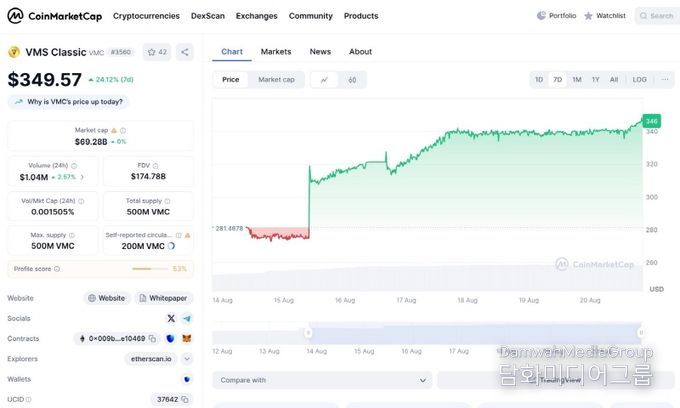The width and height of the screenshot is (680, 408).
Task: Open the Exchanges menu
Action: point(256,16)
